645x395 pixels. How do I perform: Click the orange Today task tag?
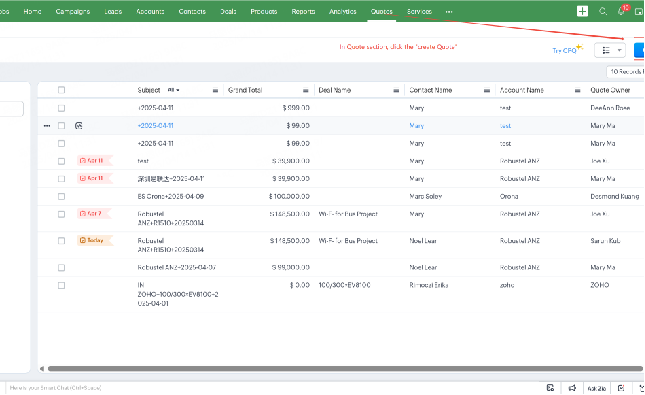coord(94,240)
